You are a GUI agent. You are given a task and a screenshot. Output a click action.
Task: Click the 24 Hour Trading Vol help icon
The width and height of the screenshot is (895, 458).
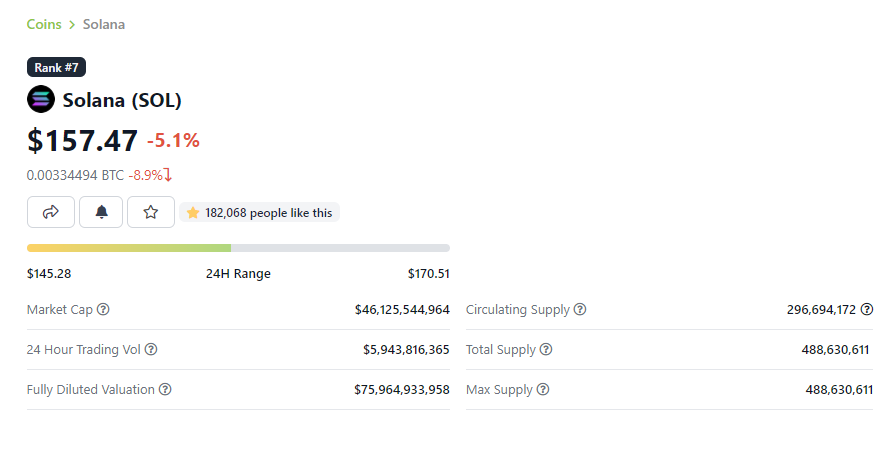click(151, 349)
